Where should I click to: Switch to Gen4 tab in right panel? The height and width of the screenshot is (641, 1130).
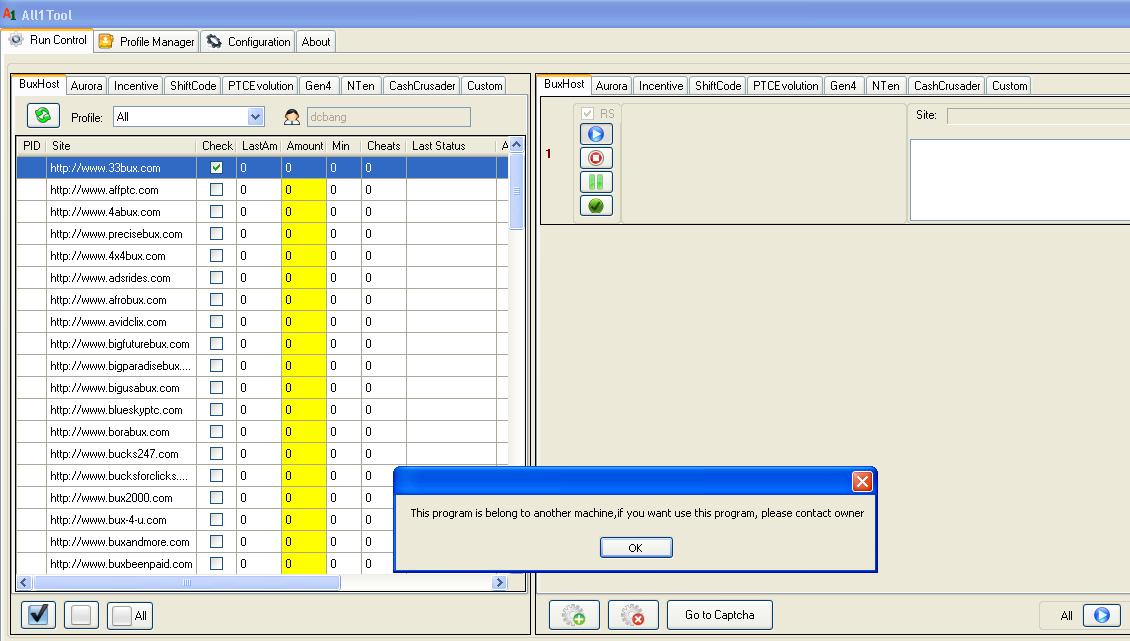[842, 86]
